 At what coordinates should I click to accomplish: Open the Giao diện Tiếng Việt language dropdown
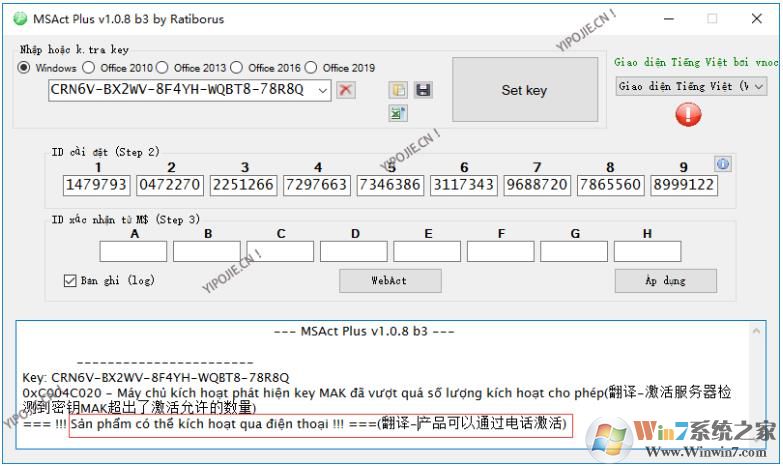pos(691,86)
